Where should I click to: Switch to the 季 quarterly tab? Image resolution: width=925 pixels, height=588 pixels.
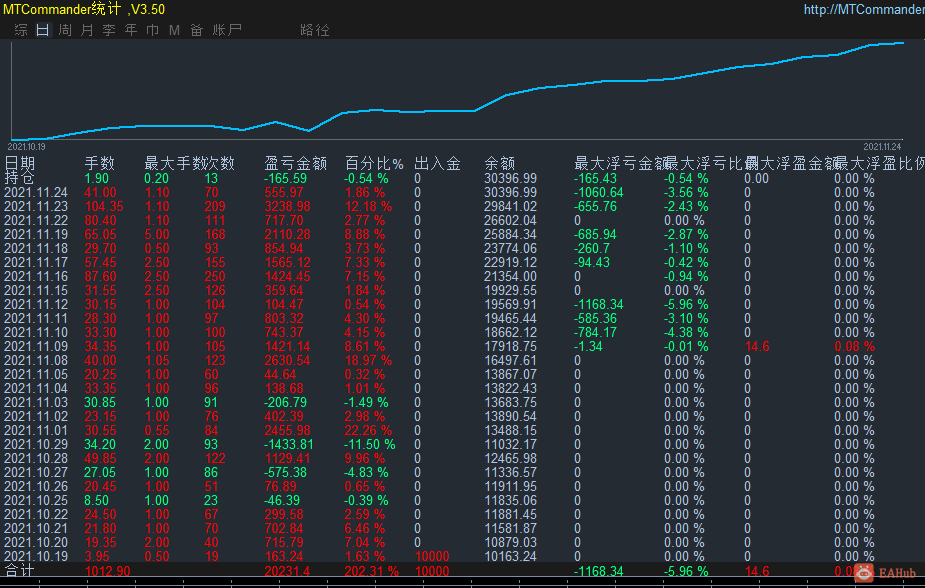pyautogui.click(x=109, y=30)
